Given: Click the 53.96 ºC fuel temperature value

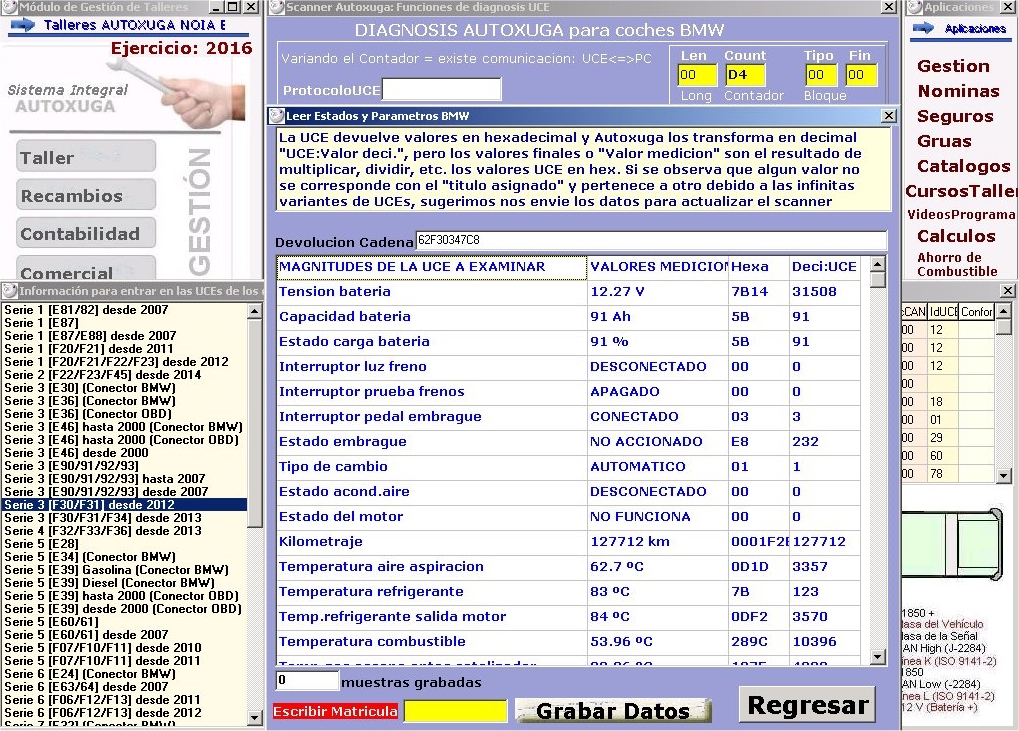Looking at the screenshot, I should tap(621, 642).
